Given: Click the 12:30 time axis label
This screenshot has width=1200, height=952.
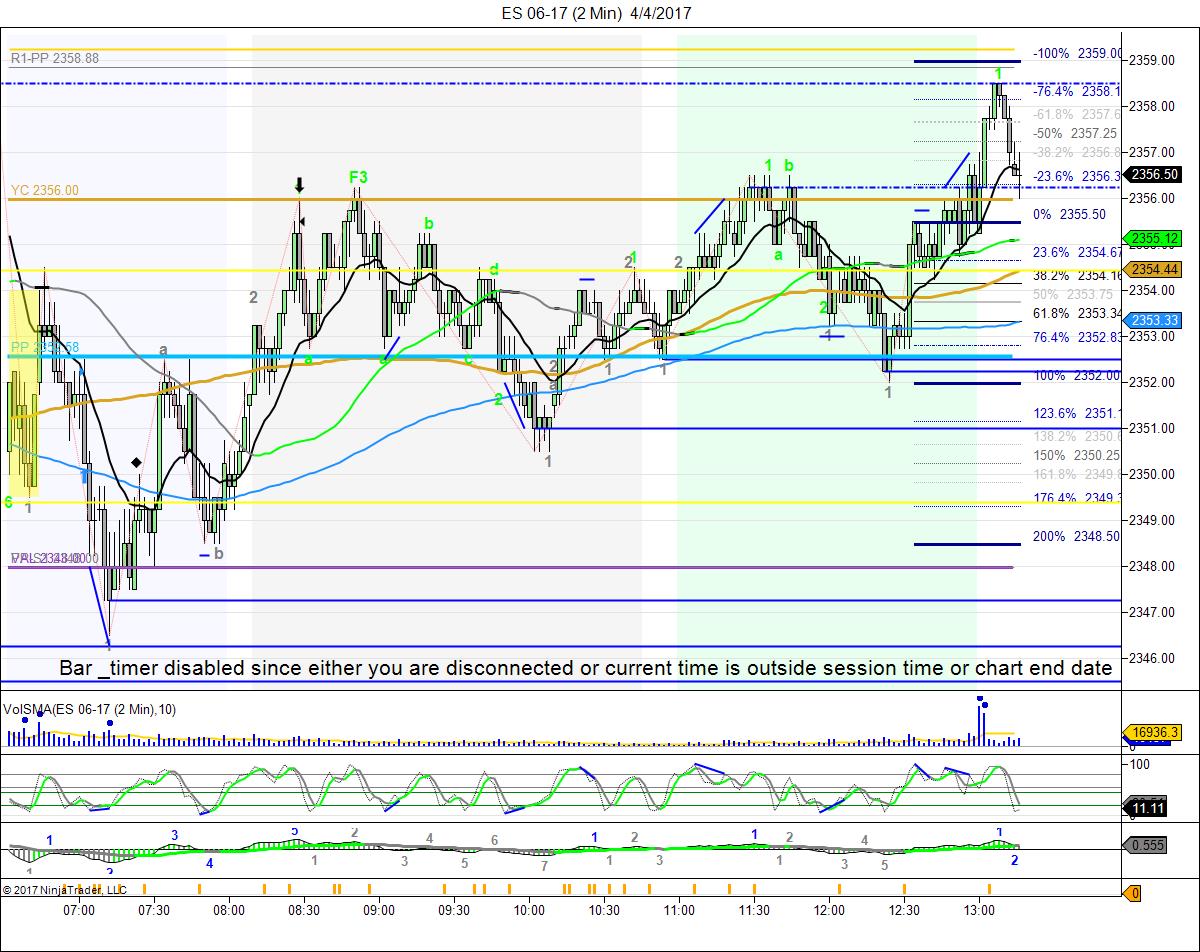Looking at the screenshot, I should pyautogui.click(x=904, y=910).
